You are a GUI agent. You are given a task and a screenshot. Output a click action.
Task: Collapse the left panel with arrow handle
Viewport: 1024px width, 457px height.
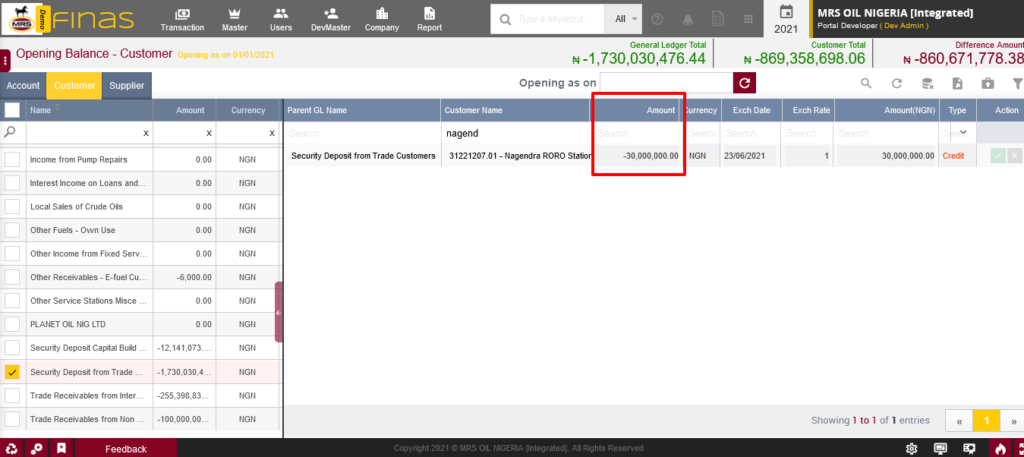(x=279, y=312)
